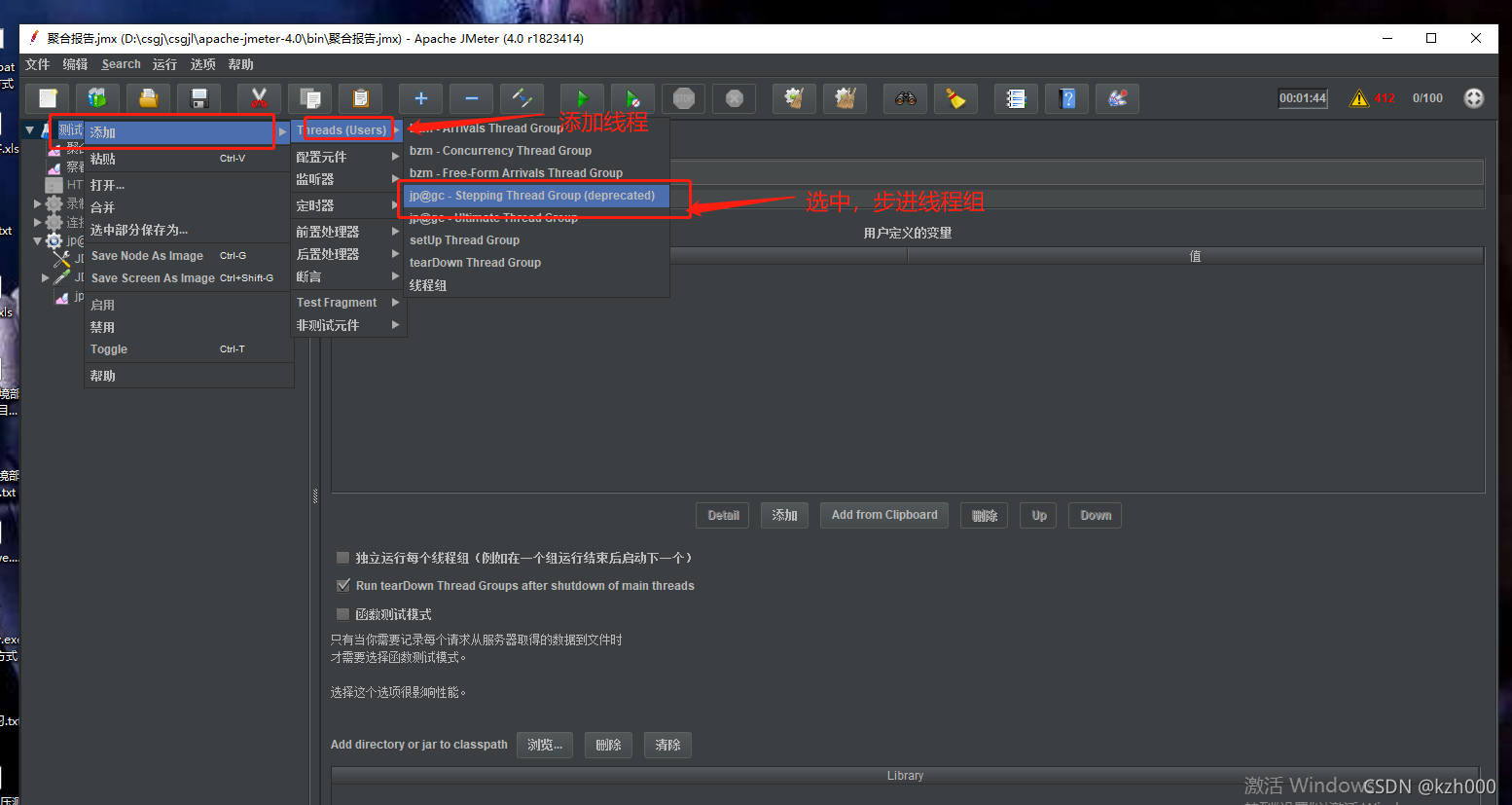This screenshot has width=1512, height=805.
Task: Open the 选项 menu
Action: tap(202, 64)
